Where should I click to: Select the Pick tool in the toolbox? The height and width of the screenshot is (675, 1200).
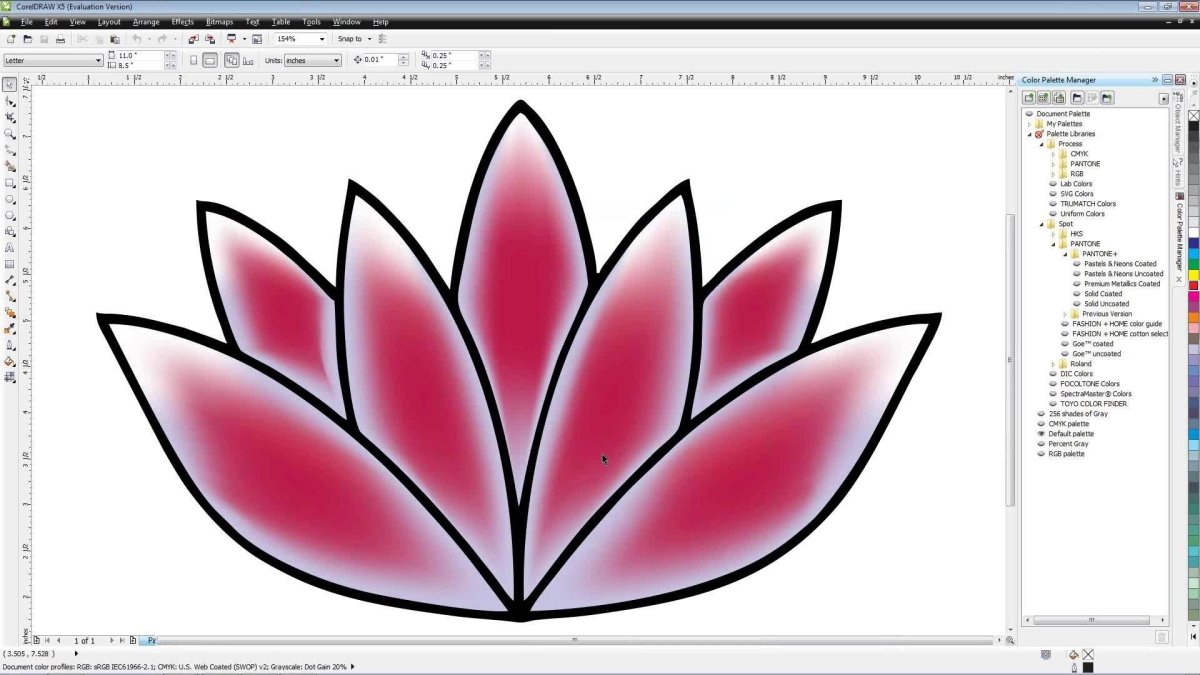pyautogui.click(x=10, y=85)
